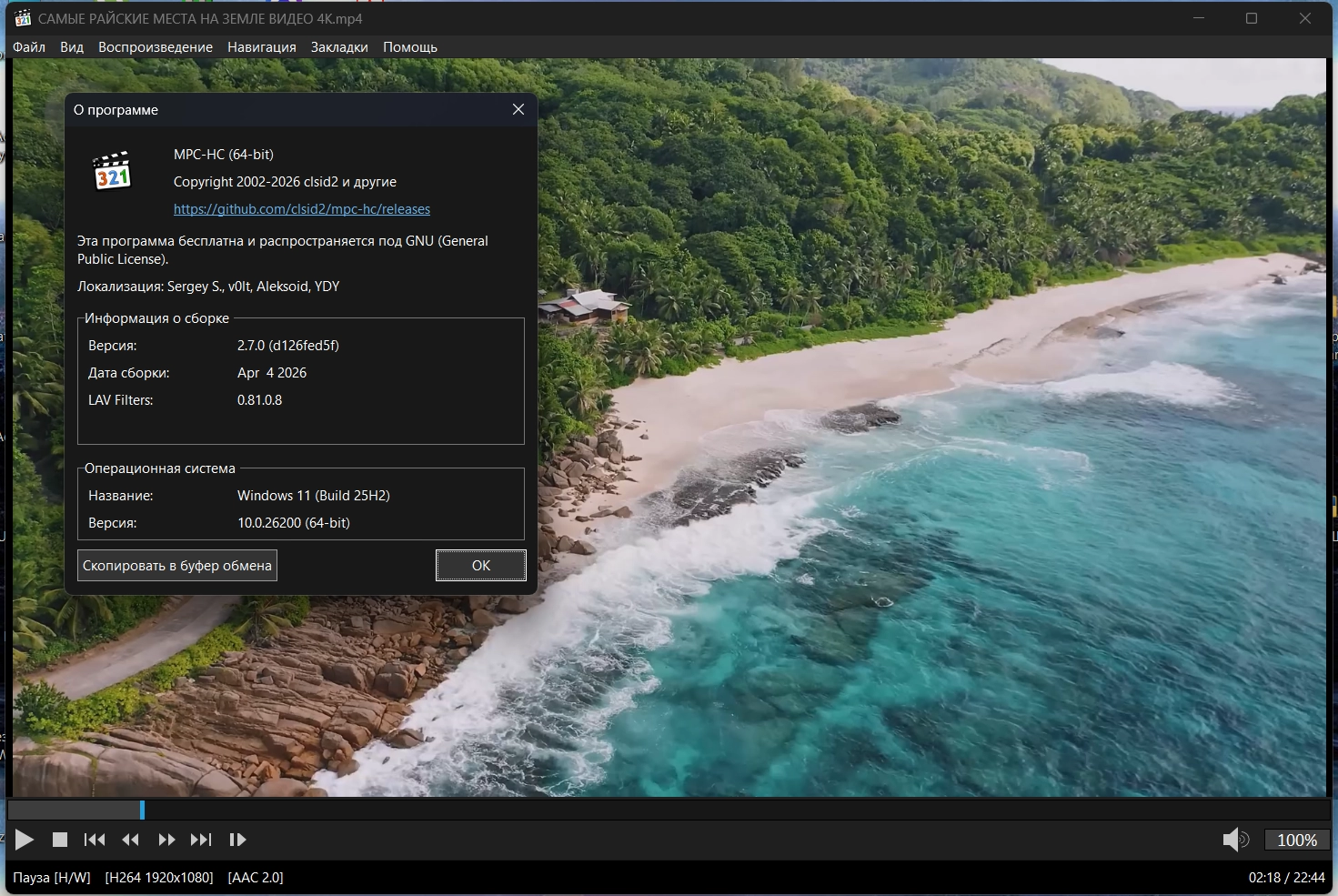Mute audio with the speaker icon
The height and width of the screenshot is (896, 1338).
1235,840
